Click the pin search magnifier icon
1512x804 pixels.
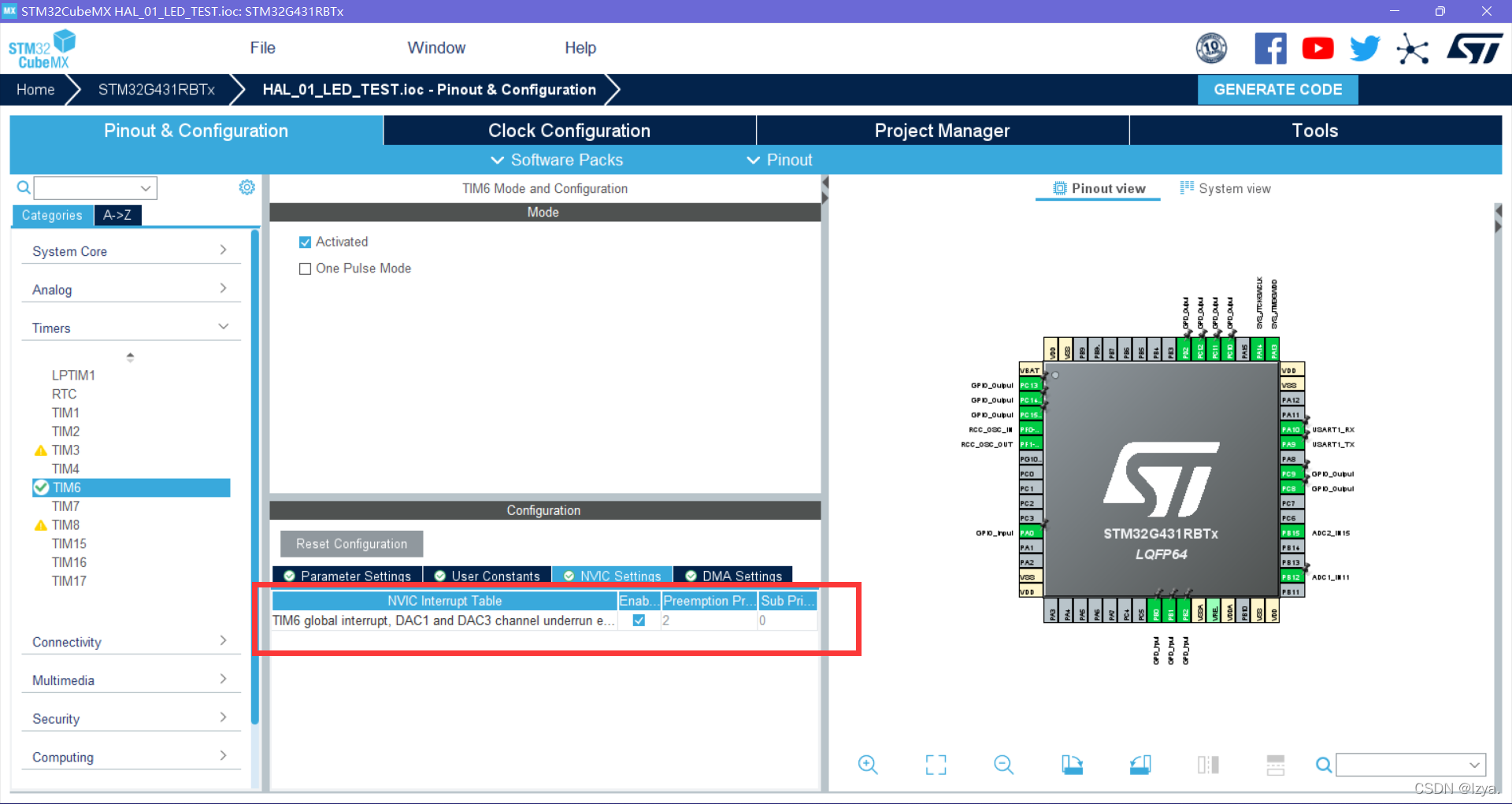point(1324,765)
